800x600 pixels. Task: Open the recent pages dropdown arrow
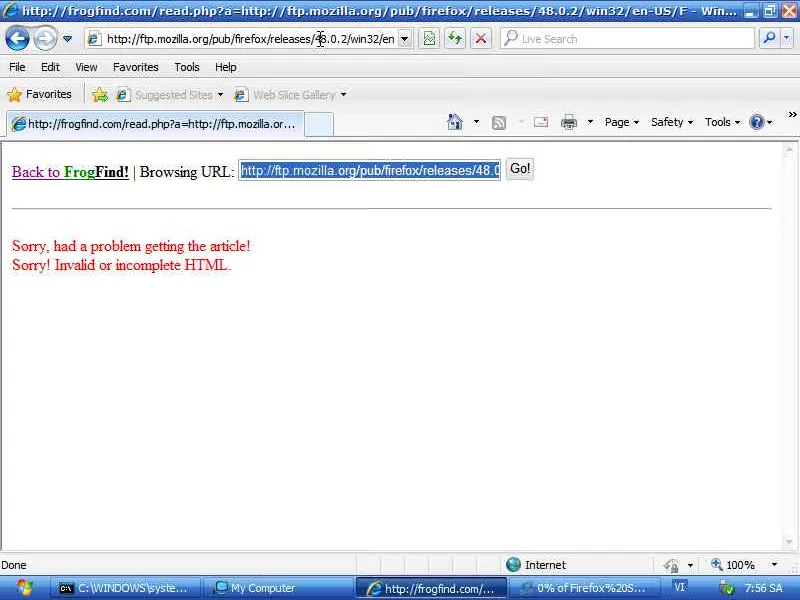click(x=67, y=39)
